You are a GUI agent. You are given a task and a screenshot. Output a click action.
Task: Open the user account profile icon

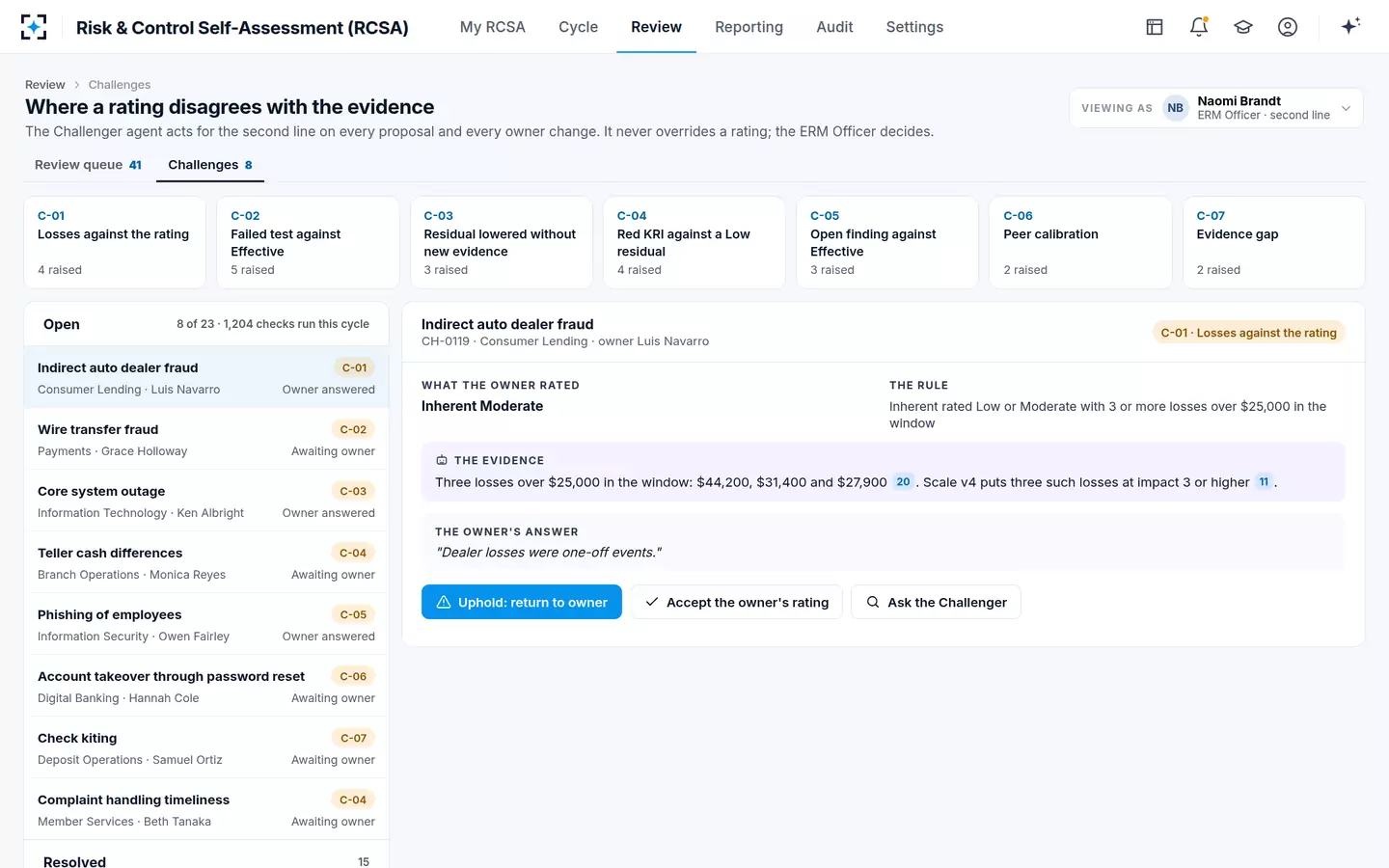pyautogui.click(x=1288, y=27)
